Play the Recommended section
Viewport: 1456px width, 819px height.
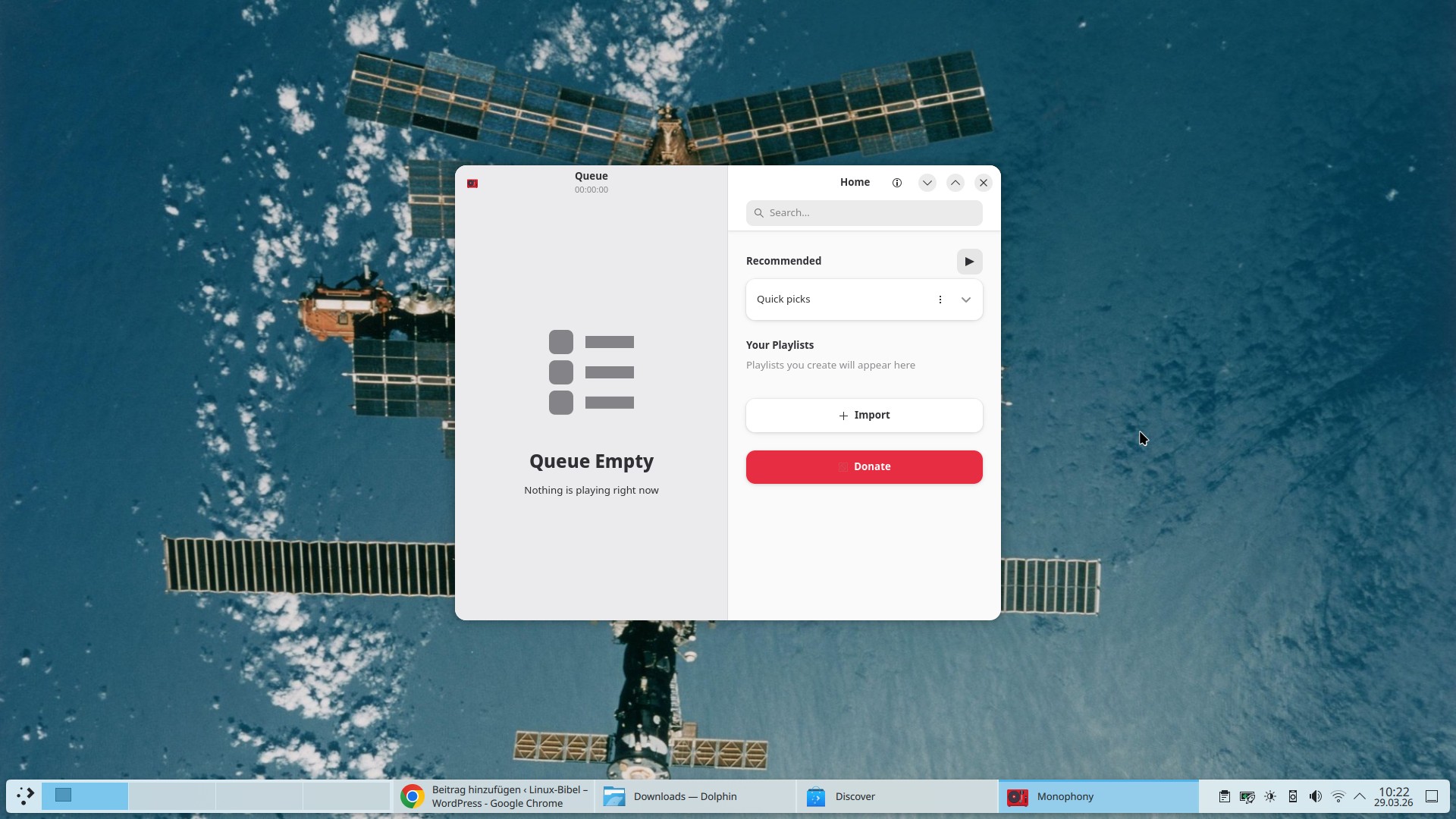coord(969,262)
